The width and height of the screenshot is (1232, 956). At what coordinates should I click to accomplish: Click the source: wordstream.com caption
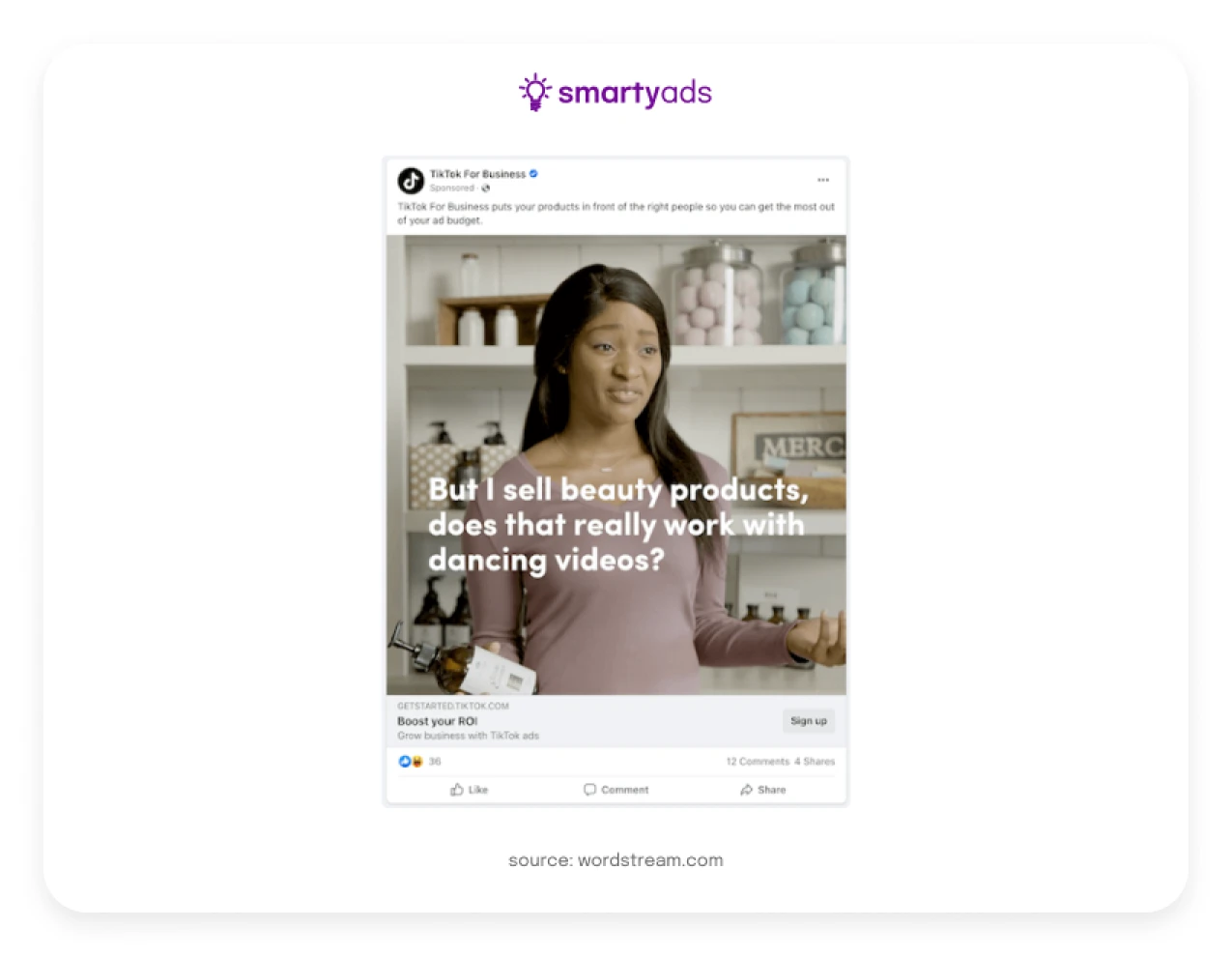point(616,860)
